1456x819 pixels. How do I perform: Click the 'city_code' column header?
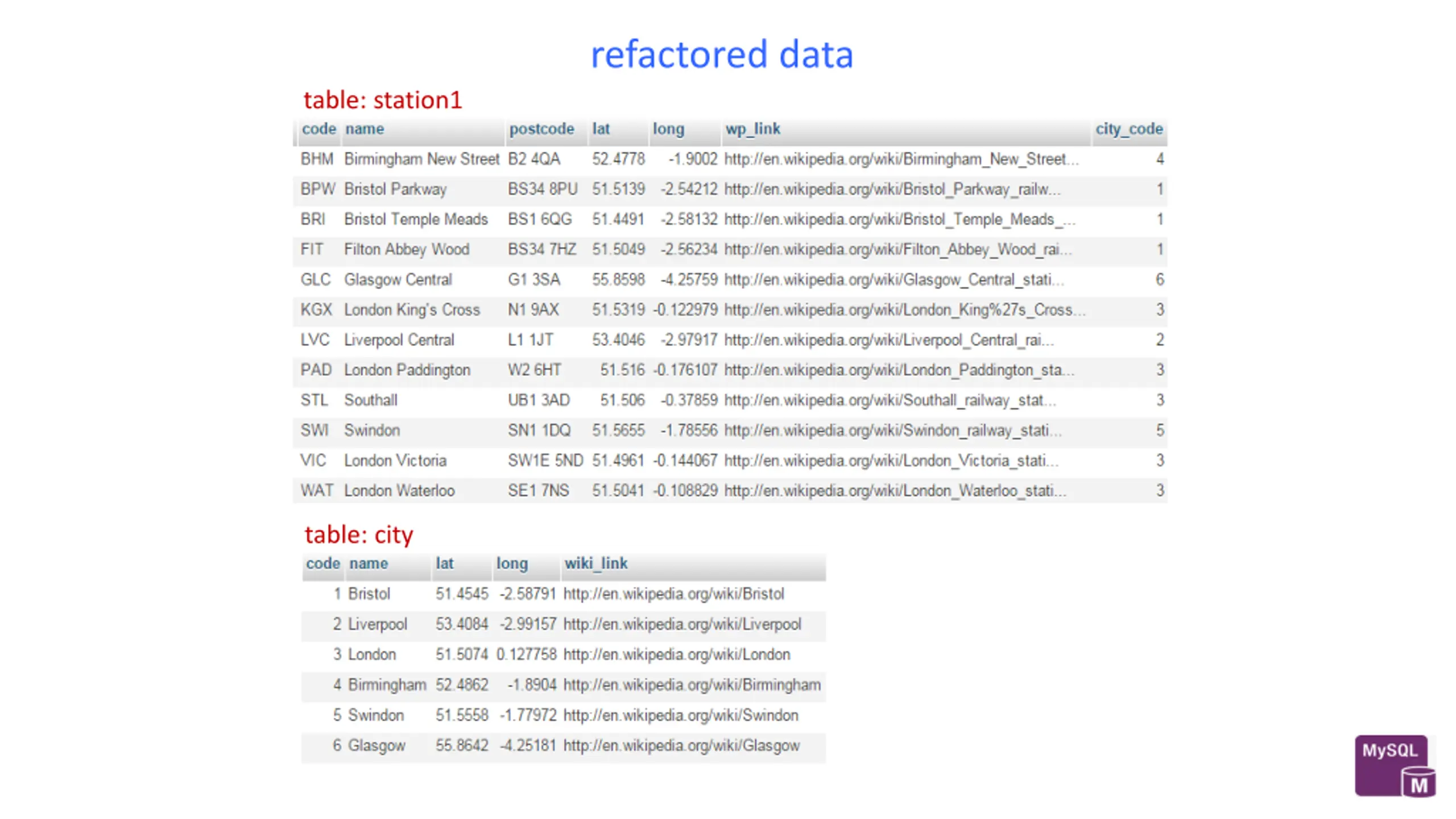tap(1129, 129)
